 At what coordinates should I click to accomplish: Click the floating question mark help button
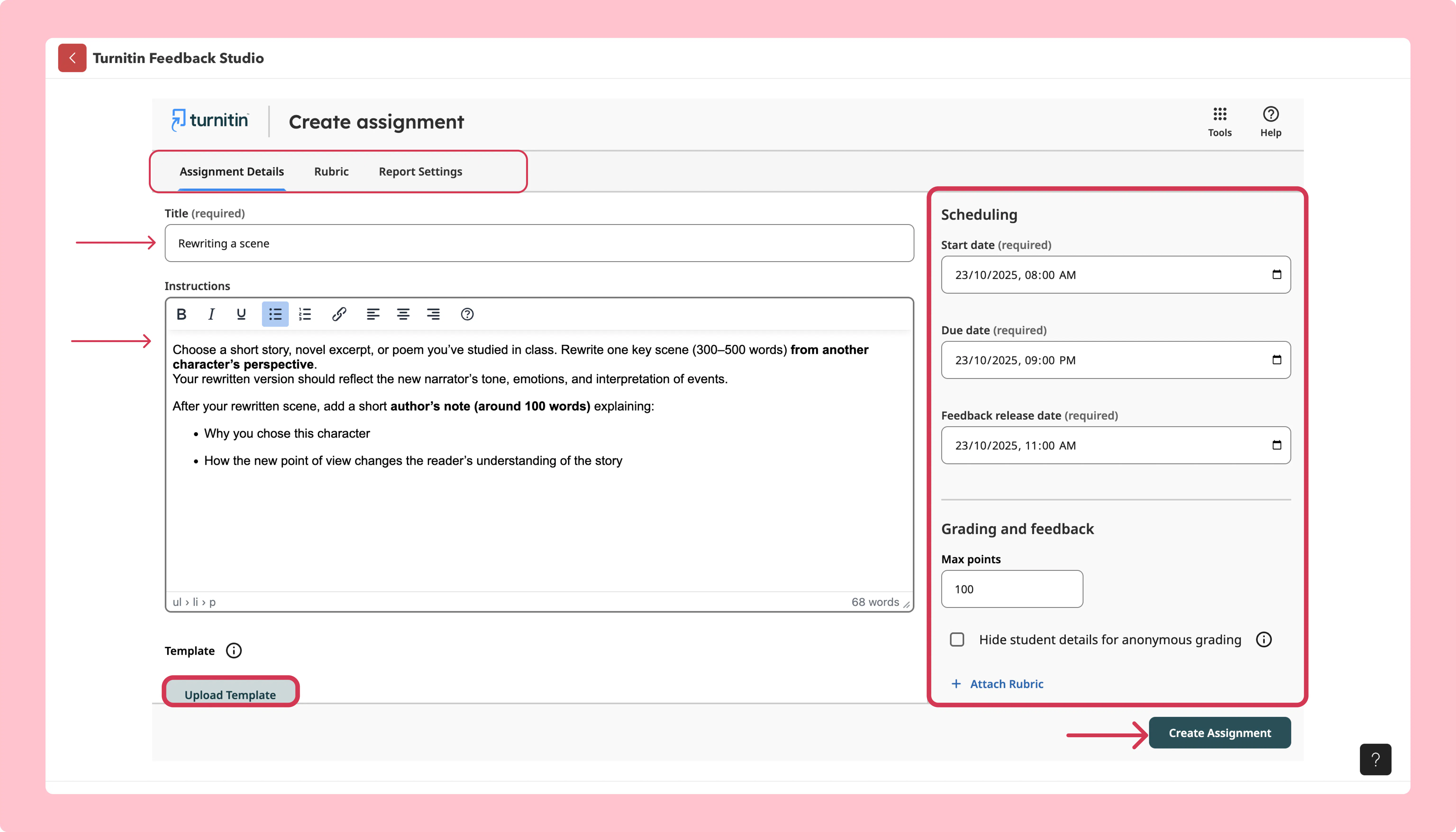(1375, 760)
